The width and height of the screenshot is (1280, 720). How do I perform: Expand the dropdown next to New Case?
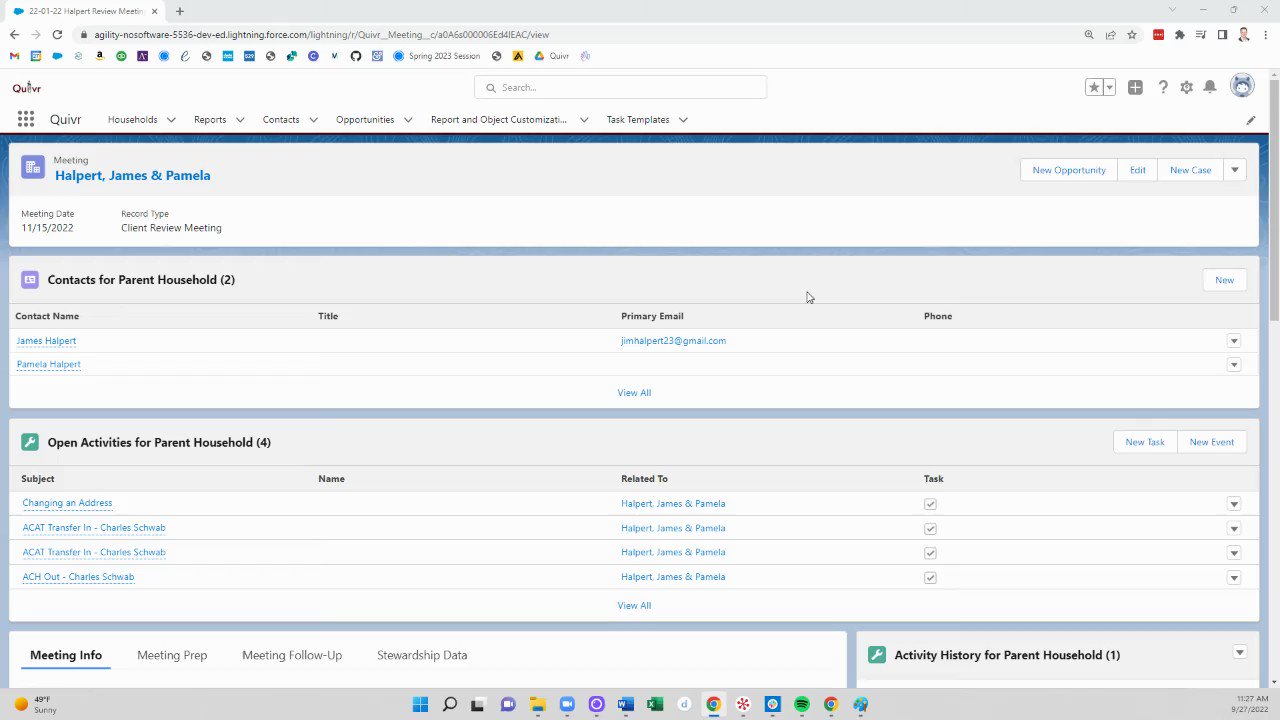[x=1234, y=170]
